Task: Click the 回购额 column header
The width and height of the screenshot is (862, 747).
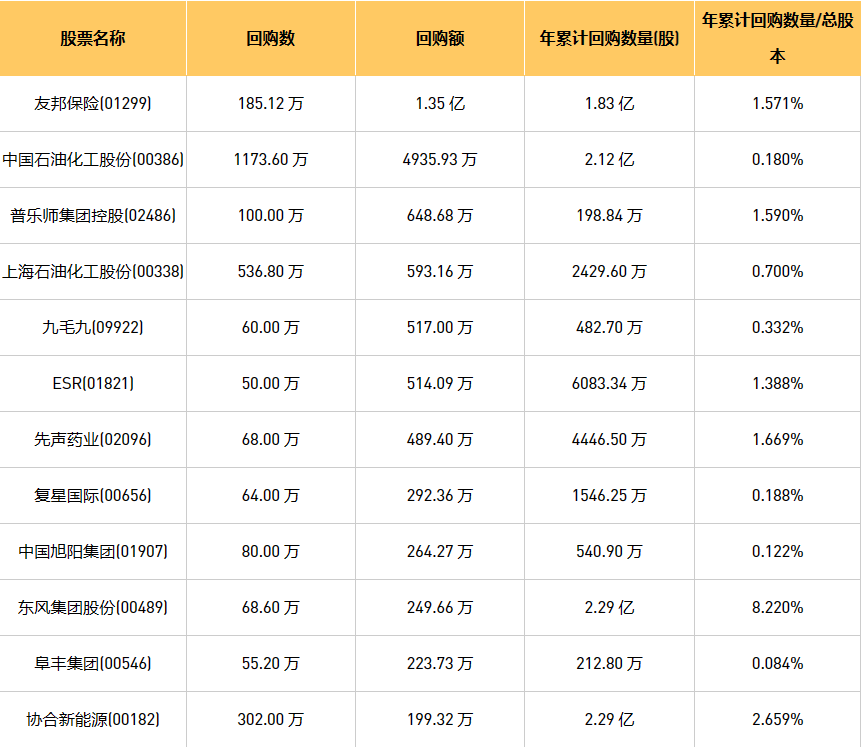Action: 440,39
